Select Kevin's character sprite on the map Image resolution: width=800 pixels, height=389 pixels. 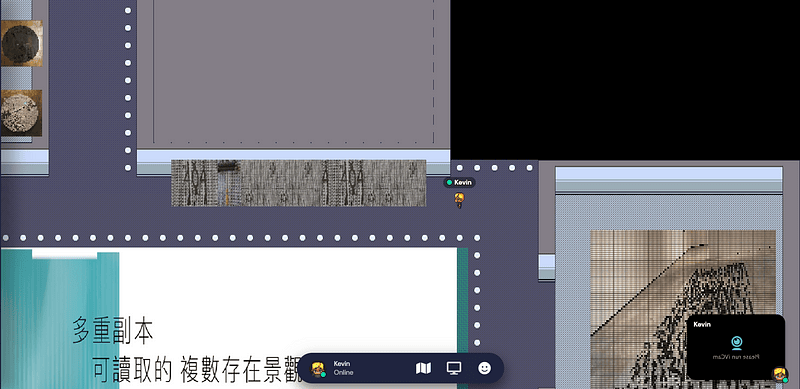459,200
